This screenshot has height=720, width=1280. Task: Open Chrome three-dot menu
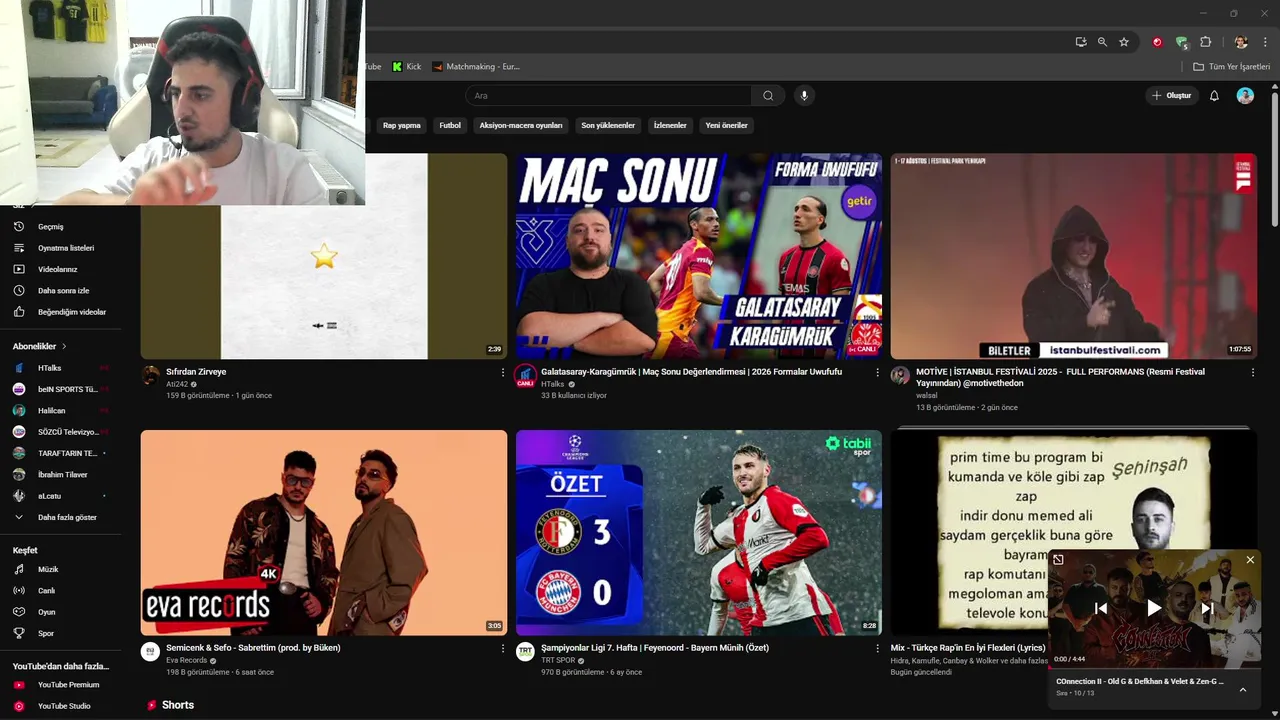pos(1266,42)
